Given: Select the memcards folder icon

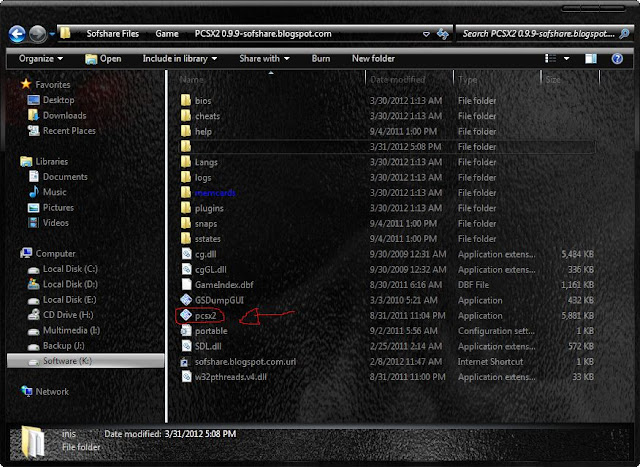Looking at the screenshot, I should [186, 193].
